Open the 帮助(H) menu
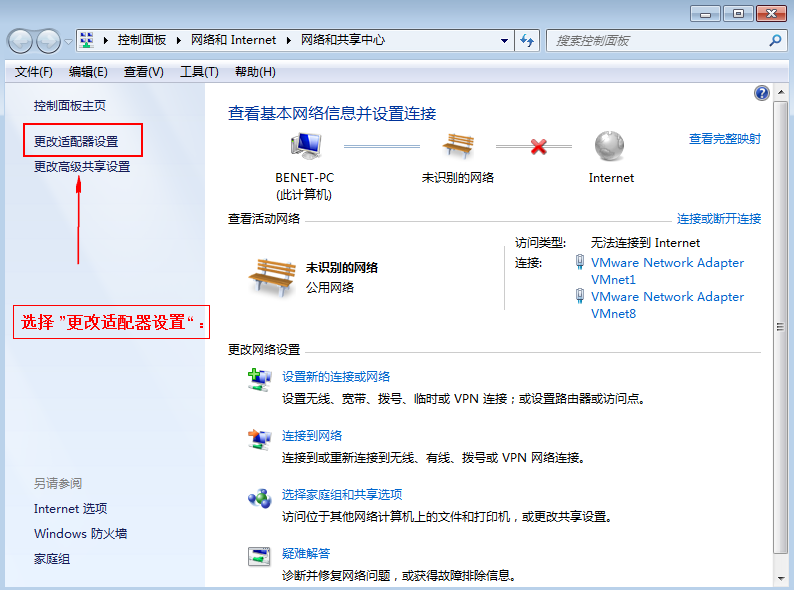The height and width of the screenshot is (590, 794). click(x=255, y=72)
